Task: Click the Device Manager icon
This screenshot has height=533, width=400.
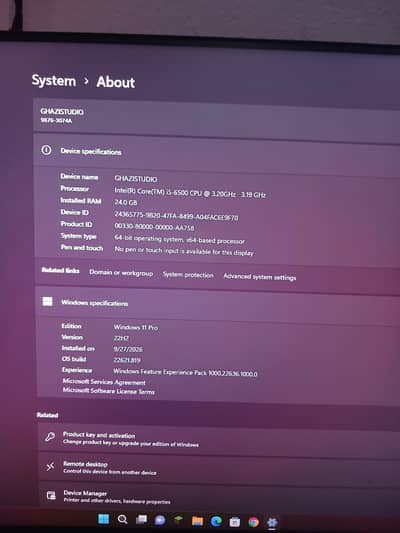Action: [51, 495]
